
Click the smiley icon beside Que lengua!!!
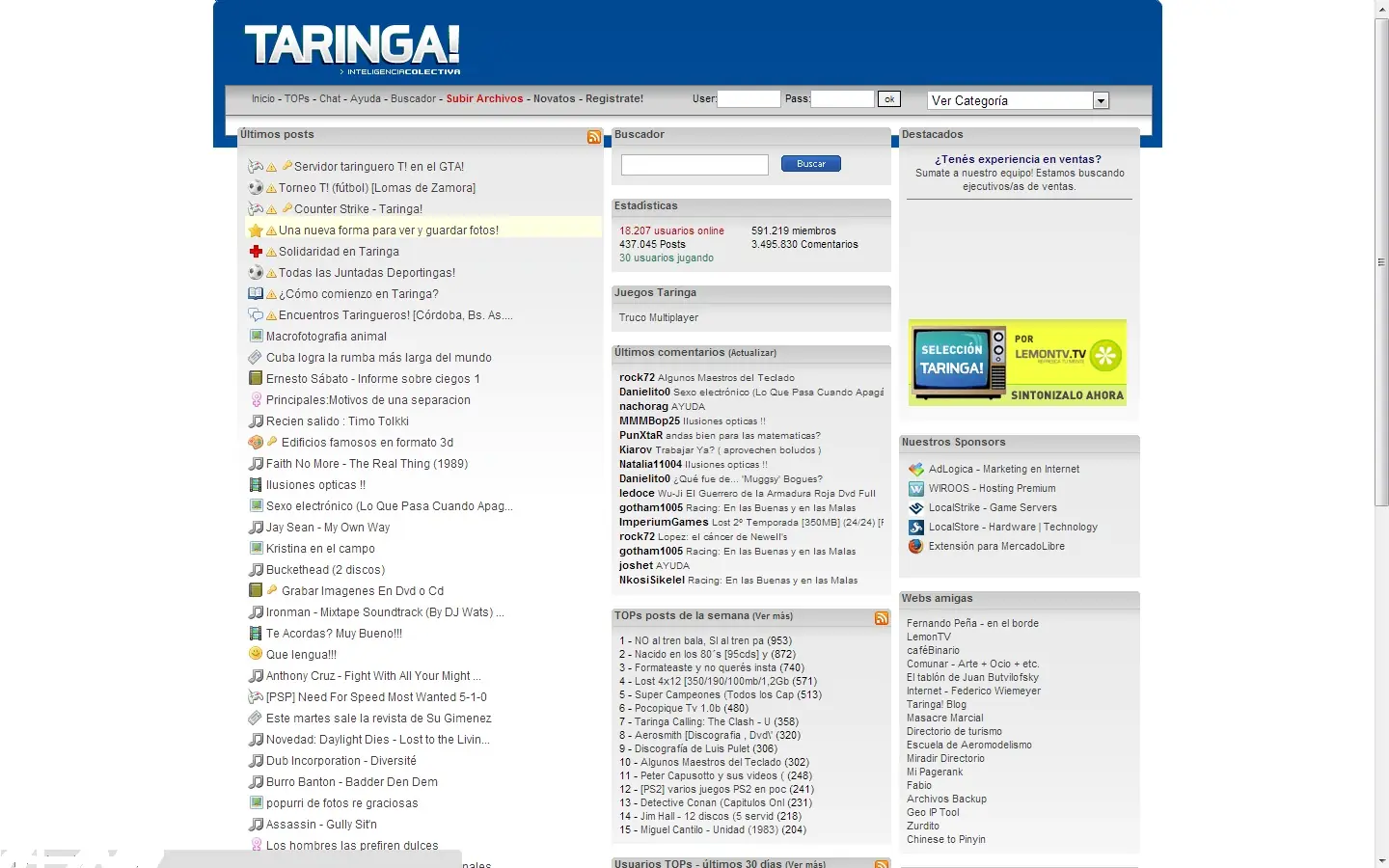[x=256, y=654]
